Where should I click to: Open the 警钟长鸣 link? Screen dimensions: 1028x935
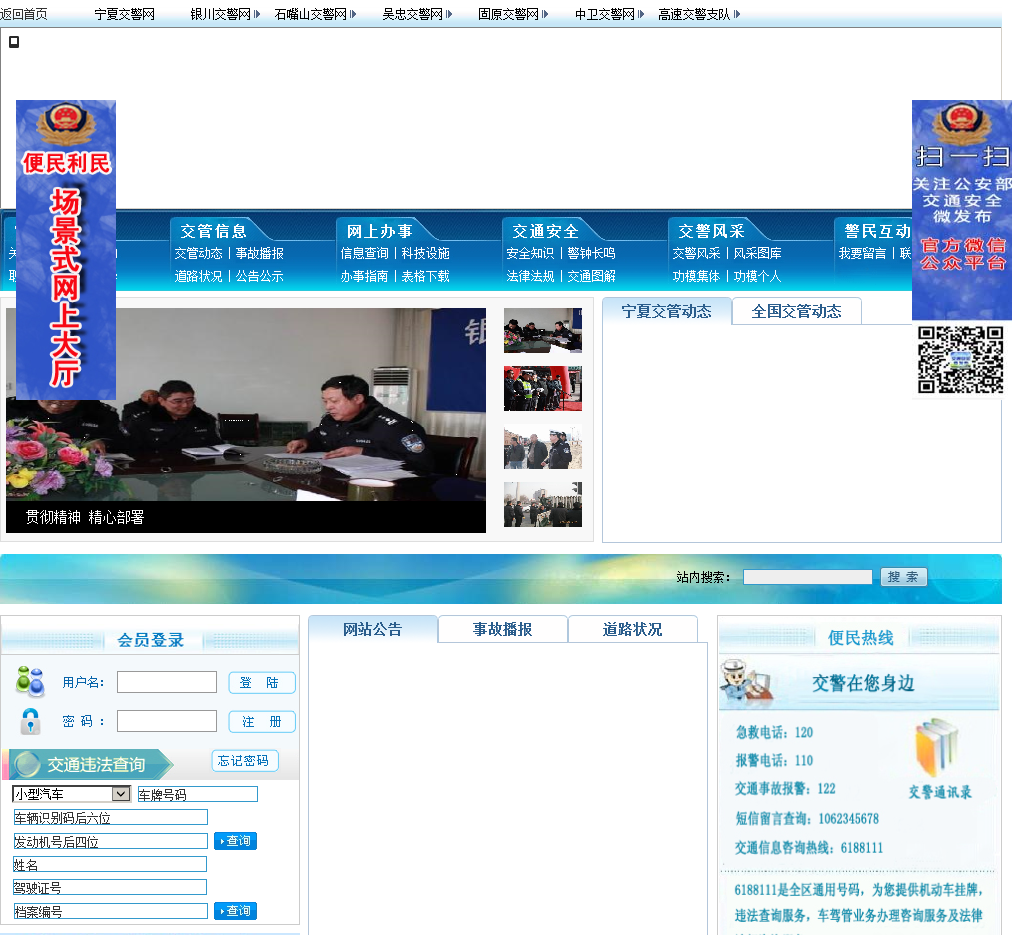(591, 253)
